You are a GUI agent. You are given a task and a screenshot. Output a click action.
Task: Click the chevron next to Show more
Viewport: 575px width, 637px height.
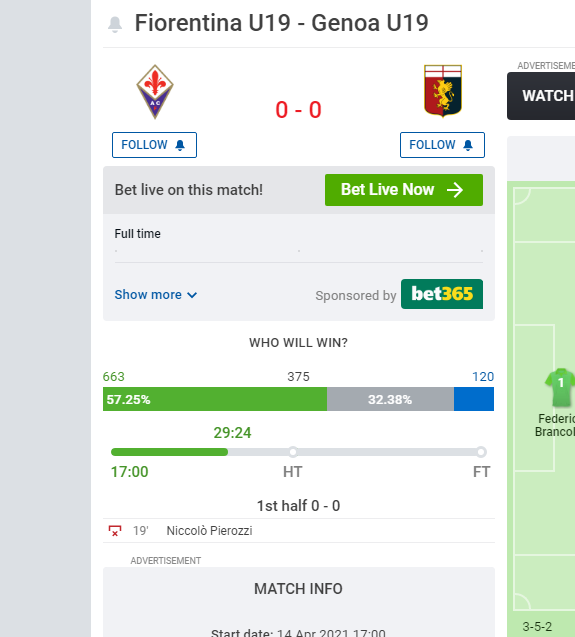[192, 295]
